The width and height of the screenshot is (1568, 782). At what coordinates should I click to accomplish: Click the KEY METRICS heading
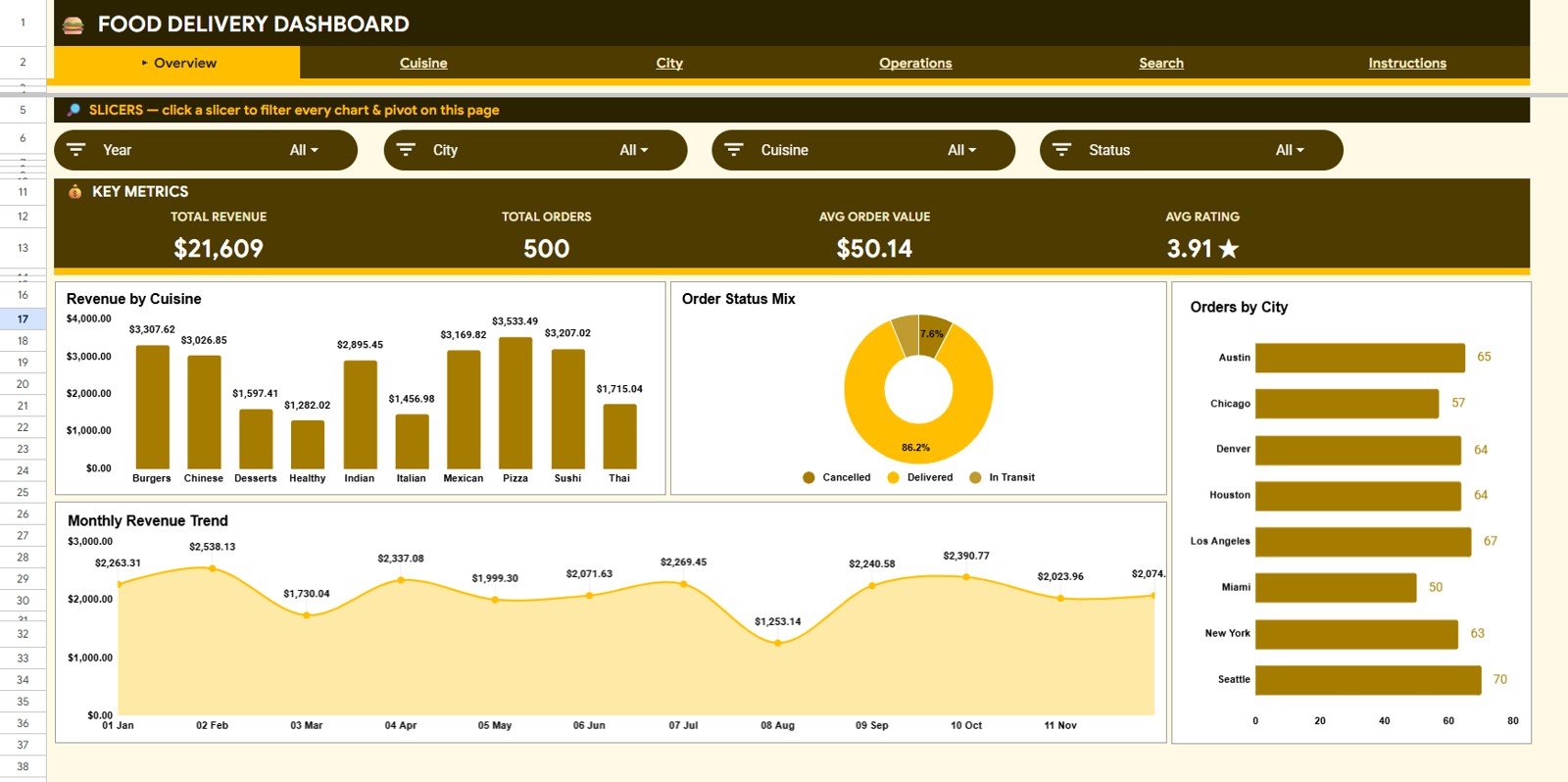coord(140,191)
